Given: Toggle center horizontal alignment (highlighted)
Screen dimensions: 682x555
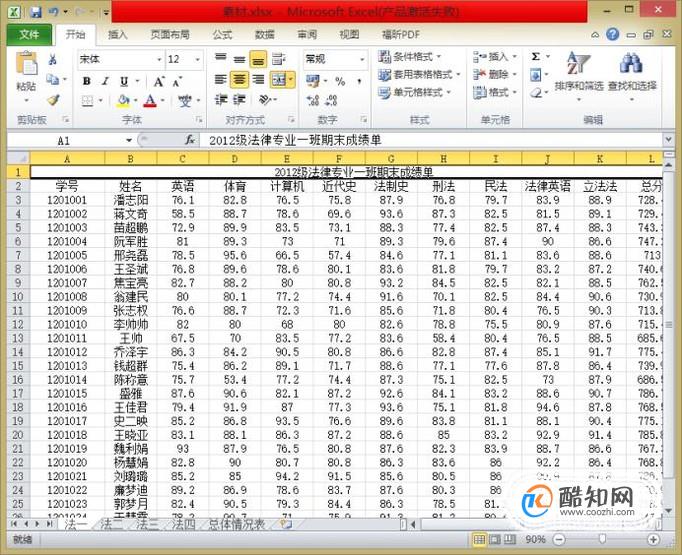Looking at the screenshot, I should pos(239,80).
